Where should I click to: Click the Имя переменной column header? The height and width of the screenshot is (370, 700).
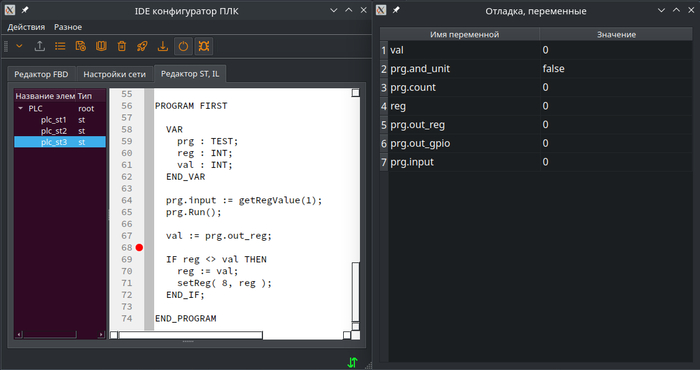464,34
